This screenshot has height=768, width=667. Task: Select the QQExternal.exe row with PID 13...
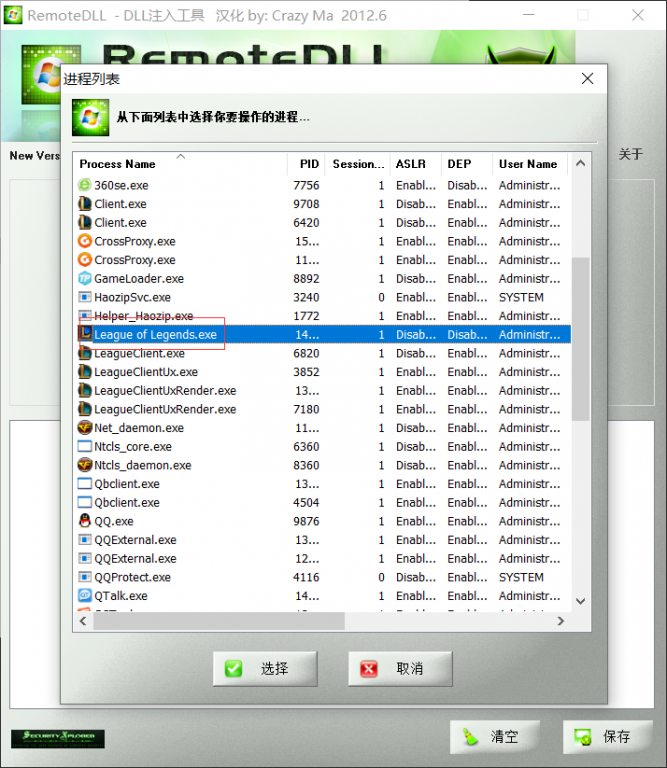click(322, 540)
